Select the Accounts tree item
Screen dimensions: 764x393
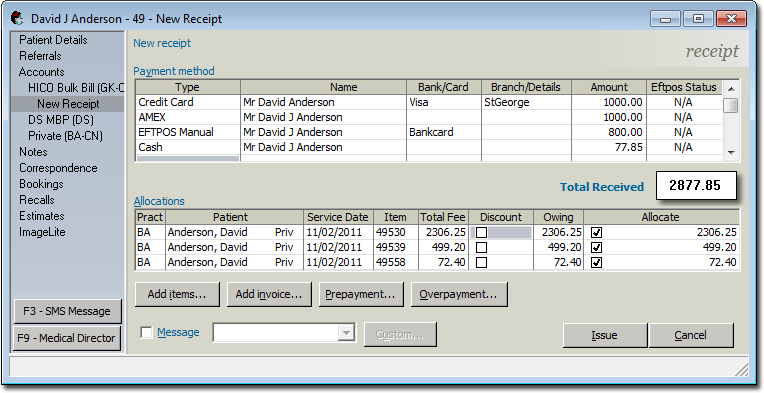41,72
